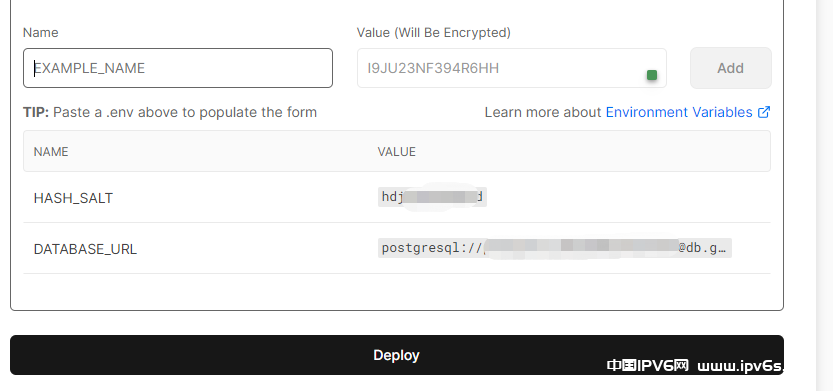Click the postgresql:// DATABASE_URL value
The width and height of the screenshot is (833, 391).
tap(555, 248)
